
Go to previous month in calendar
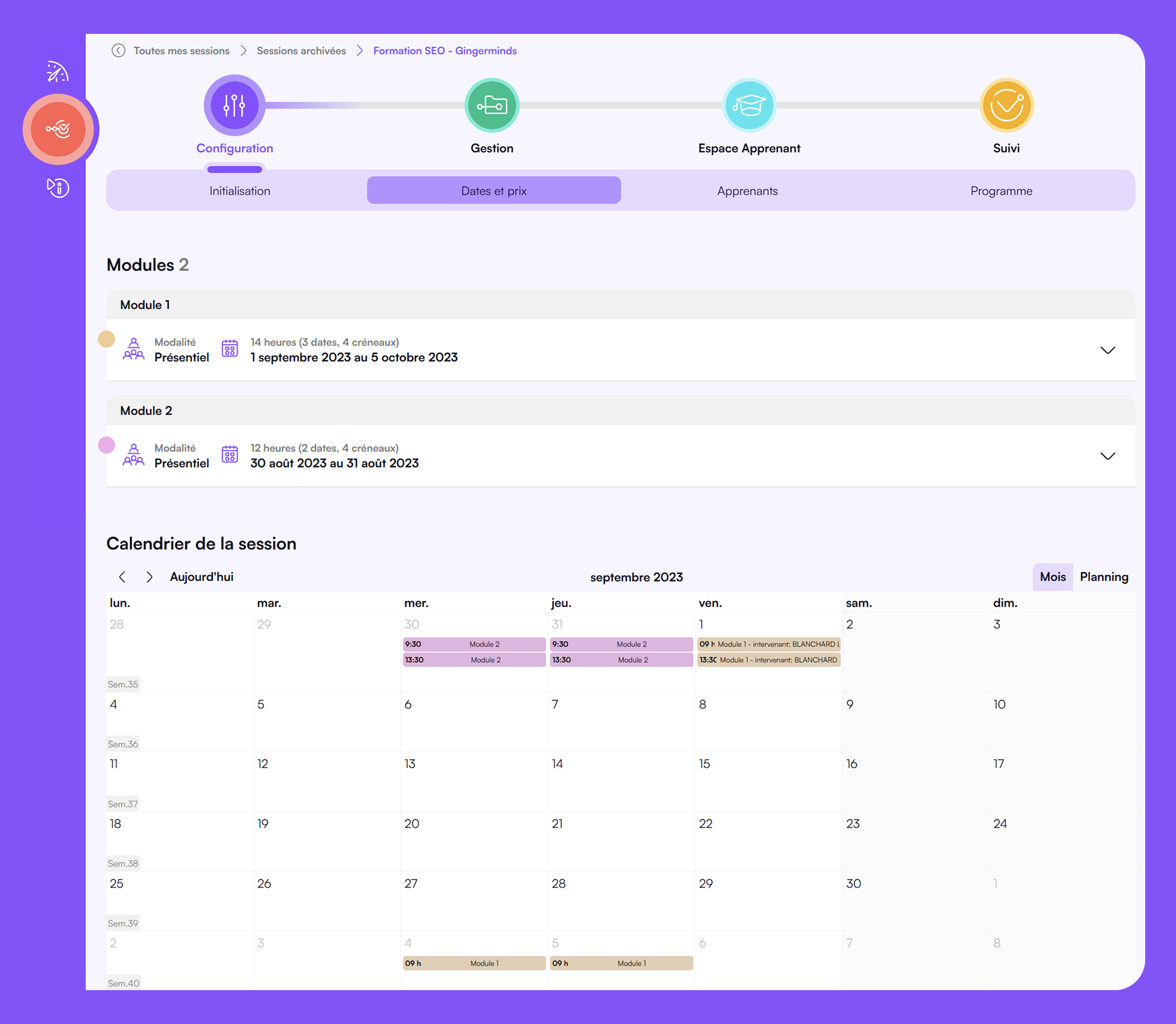click(x=122, y=576)
